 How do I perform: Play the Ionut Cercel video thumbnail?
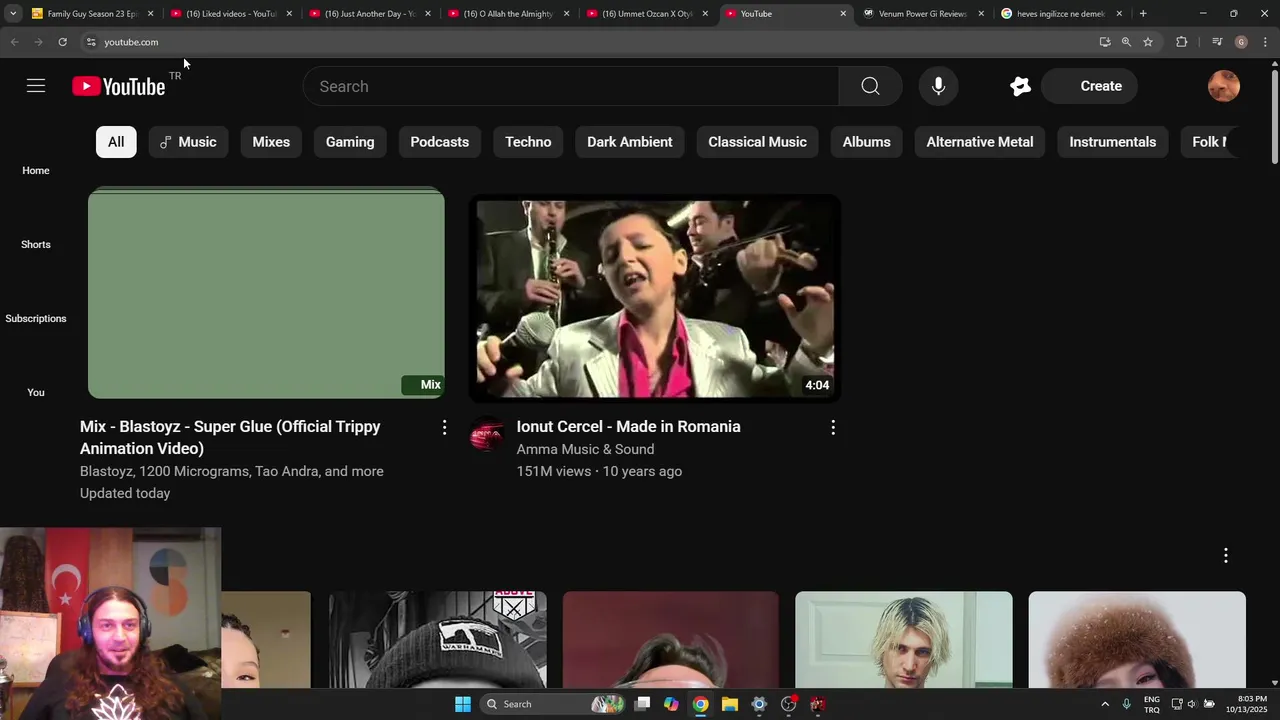[655, 298]
